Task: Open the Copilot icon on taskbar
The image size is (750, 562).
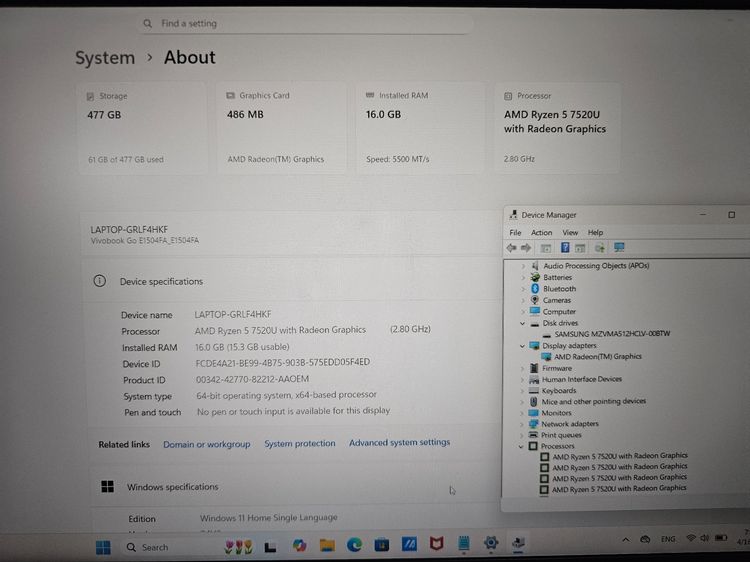Action: [x=300, y=546]
